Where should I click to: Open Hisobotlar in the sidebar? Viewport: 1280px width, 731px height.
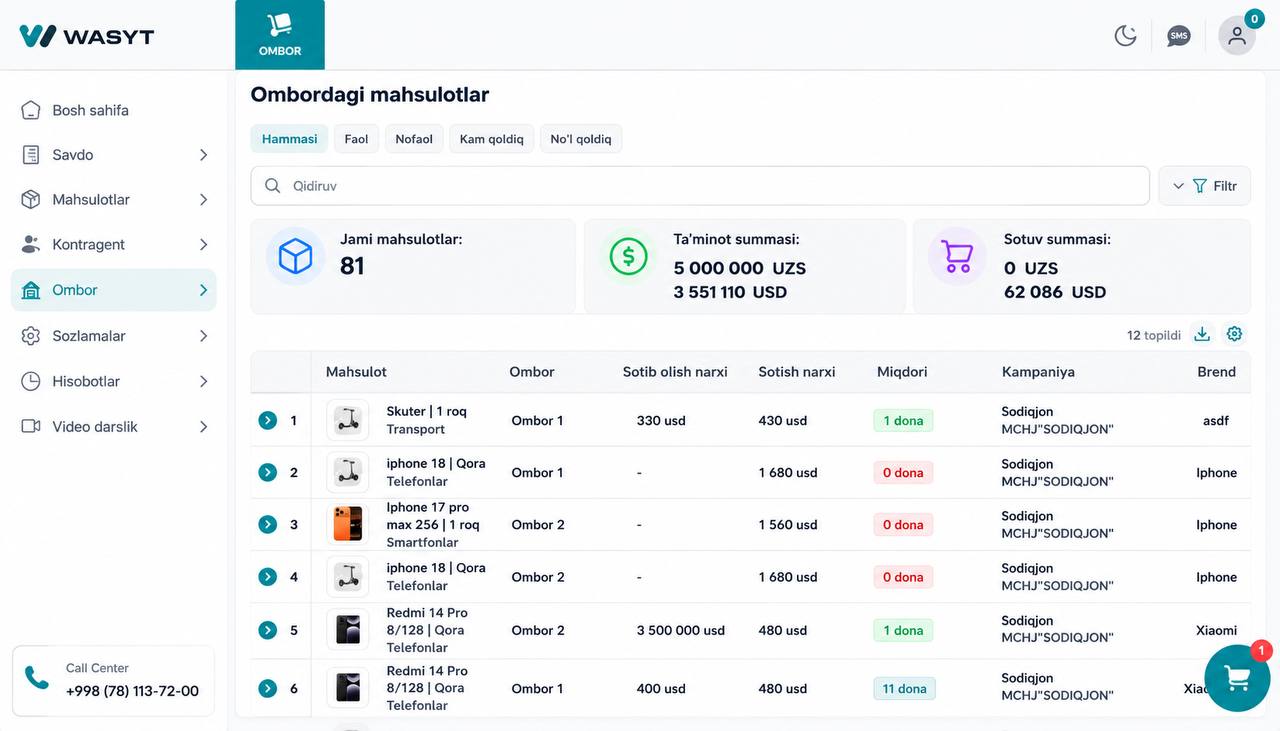113,381
